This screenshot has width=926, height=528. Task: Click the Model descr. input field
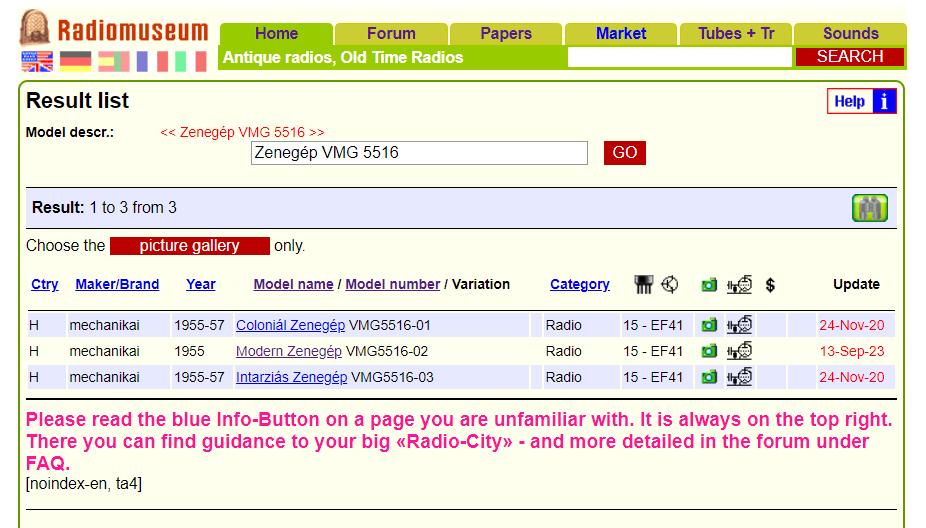pos(419,153)
